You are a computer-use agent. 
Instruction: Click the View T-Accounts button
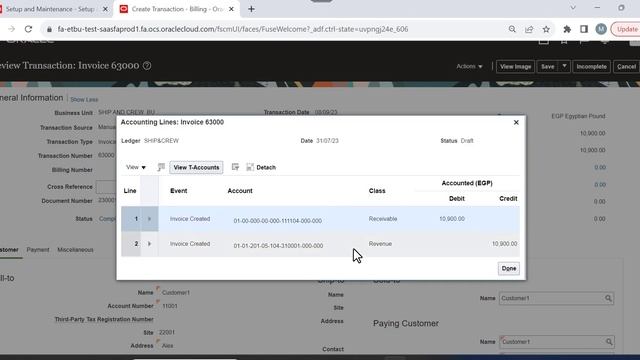[196, 167]
